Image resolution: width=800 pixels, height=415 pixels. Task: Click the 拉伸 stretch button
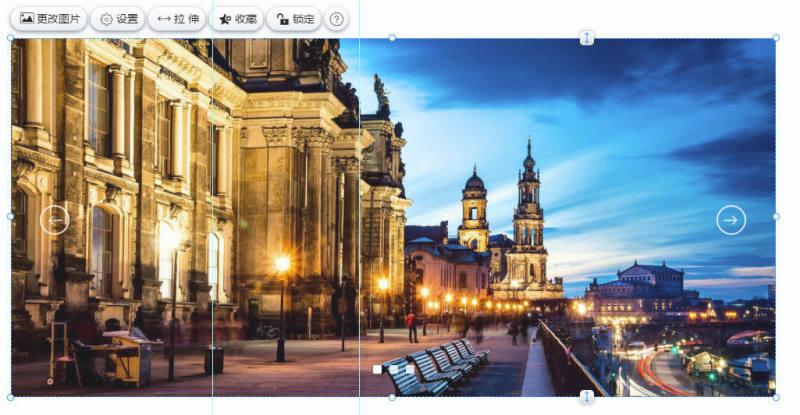click(176, 19)
